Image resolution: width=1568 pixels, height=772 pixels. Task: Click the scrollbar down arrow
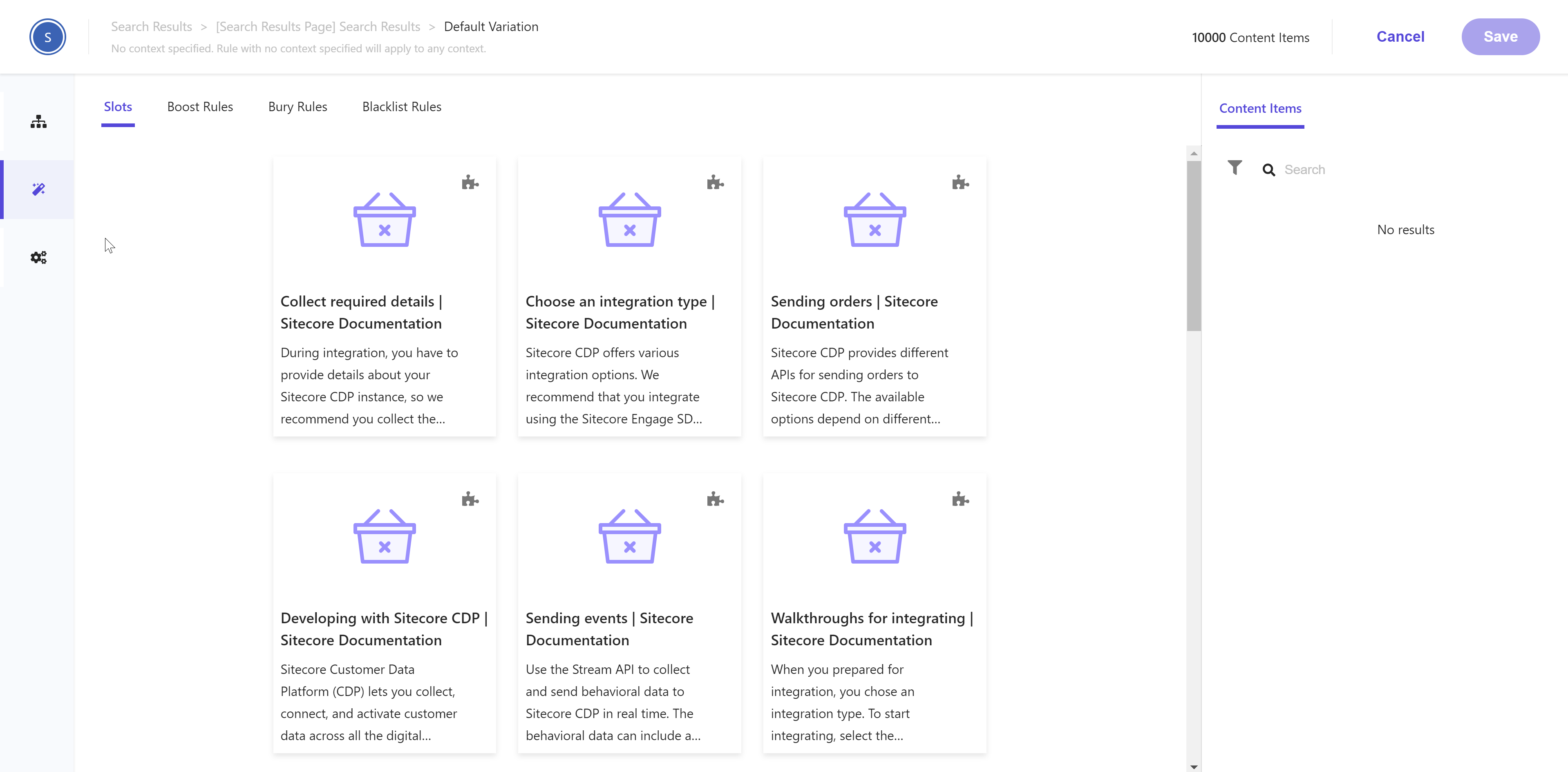pos(1193,767)
